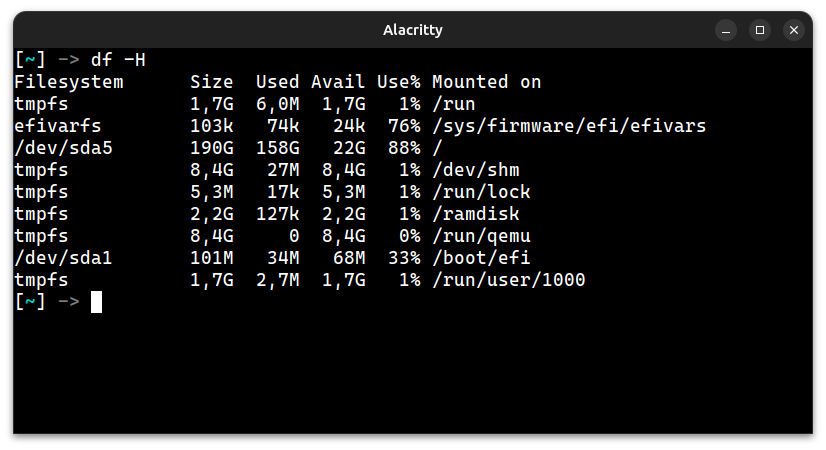Click the Use% column header

(399, 82)
